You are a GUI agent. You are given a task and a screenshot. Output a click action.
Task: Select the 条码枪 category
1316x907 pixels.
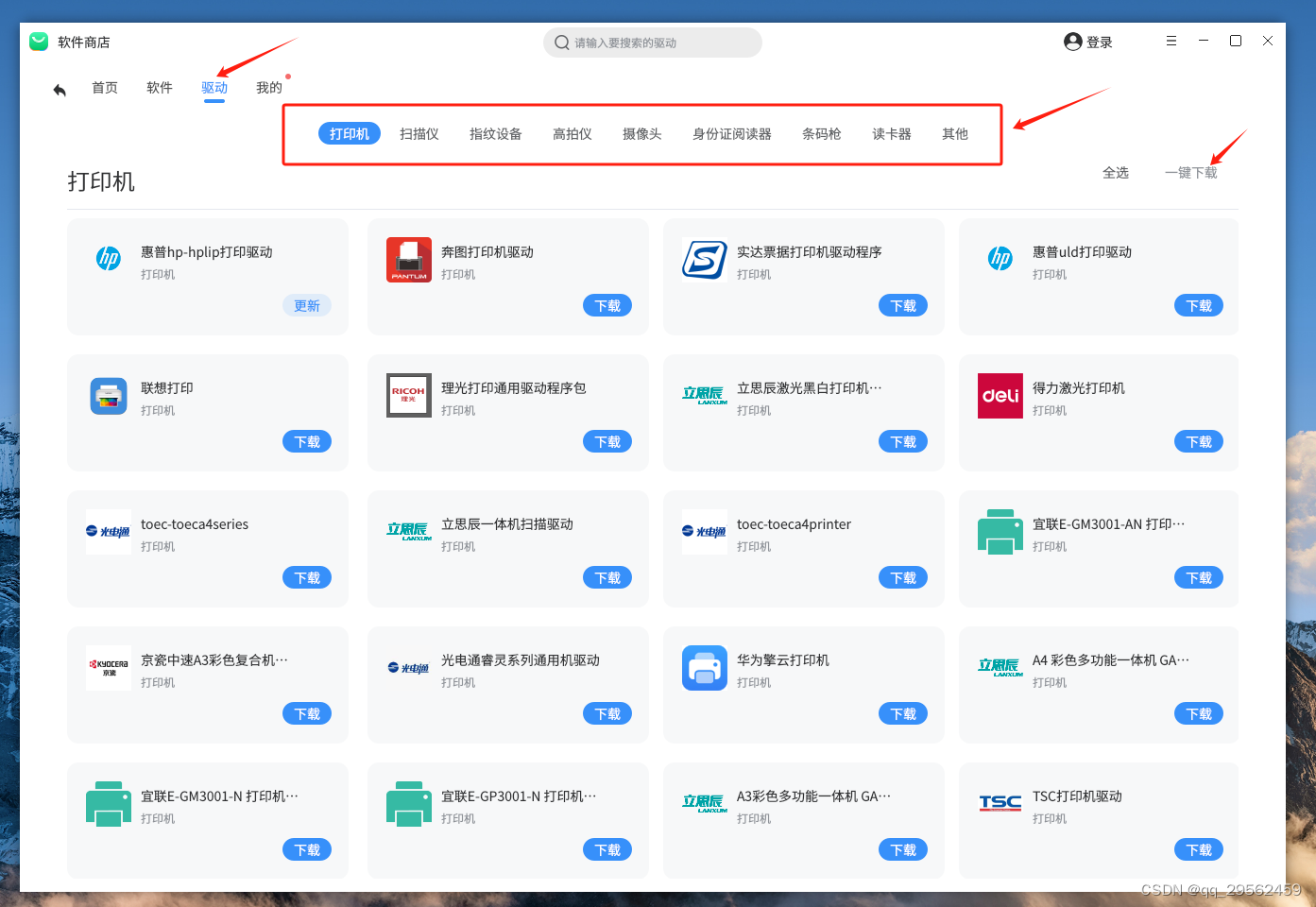(x=822, y=134)
